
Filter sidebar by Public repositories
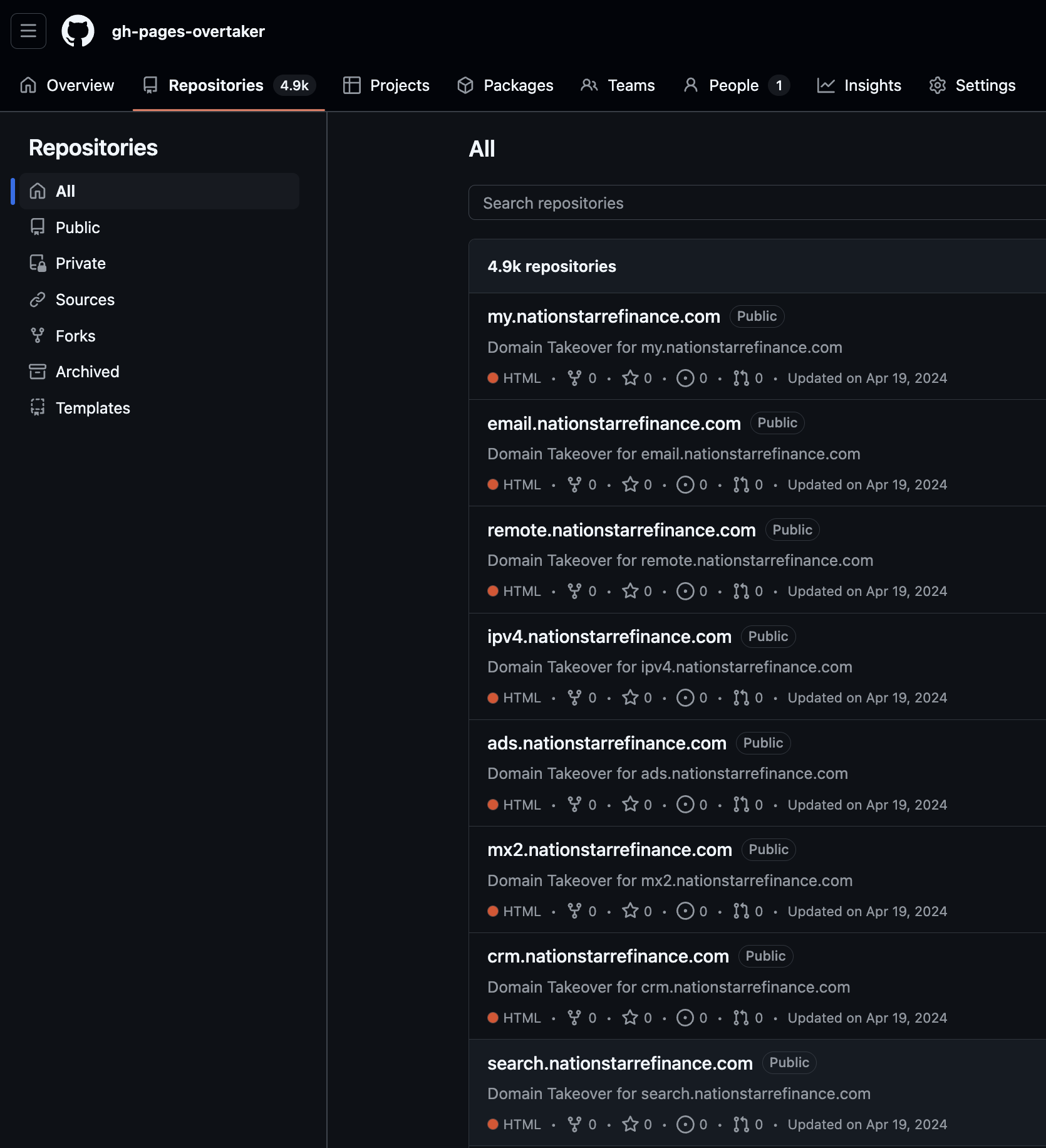159,227
